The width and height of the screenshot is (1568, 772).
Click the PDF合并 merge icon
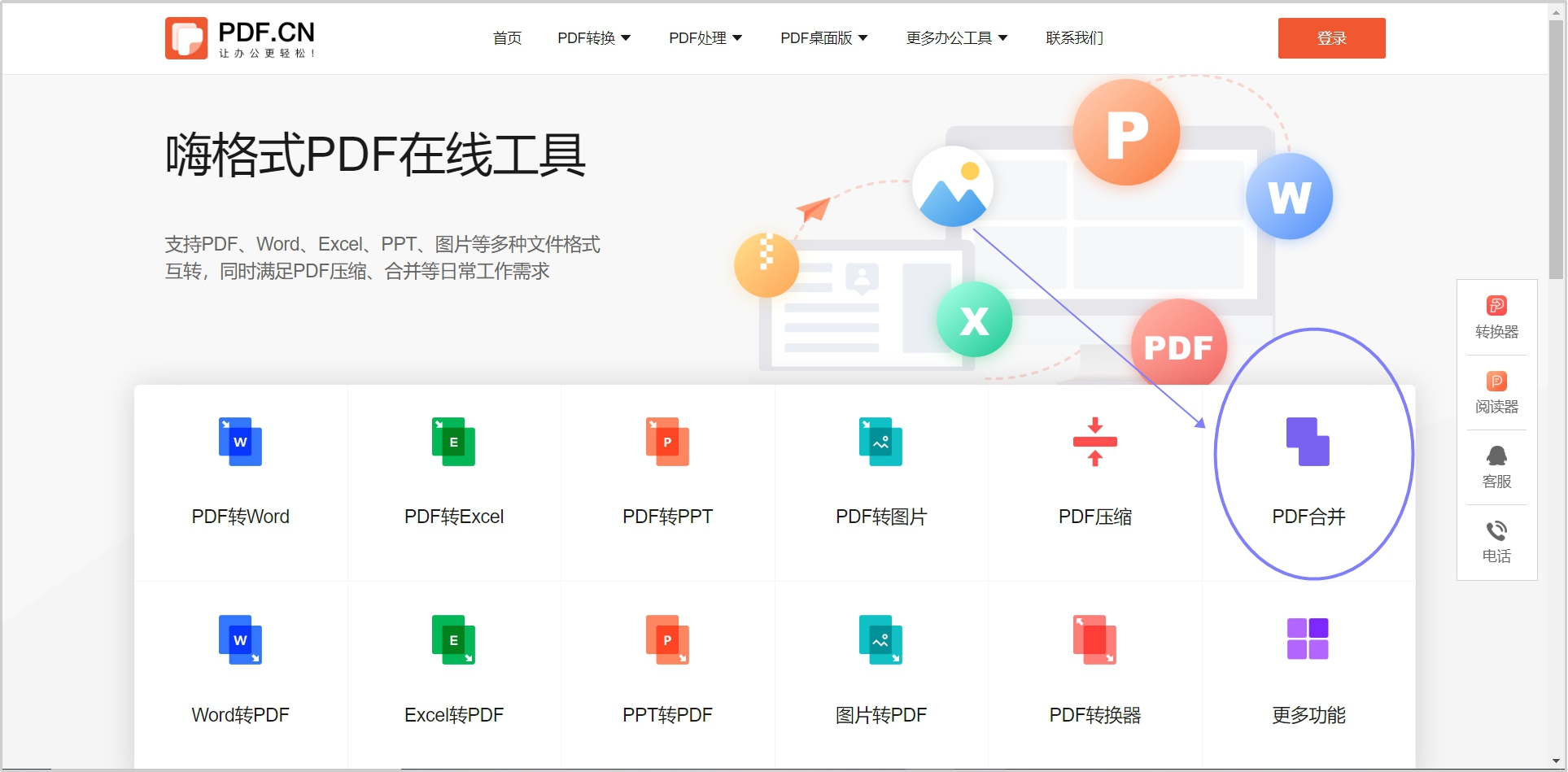(1308, 442)
